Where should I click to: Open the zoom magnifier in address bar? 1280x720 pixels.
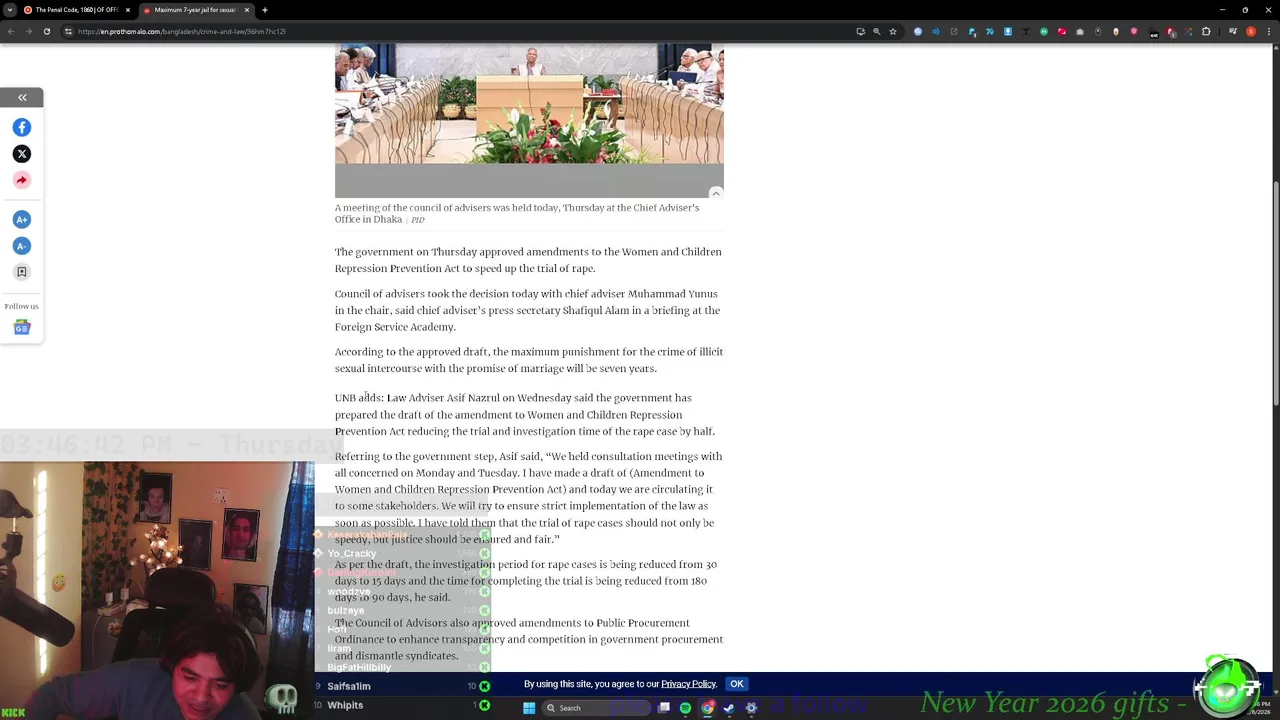(x=877, y=31)
